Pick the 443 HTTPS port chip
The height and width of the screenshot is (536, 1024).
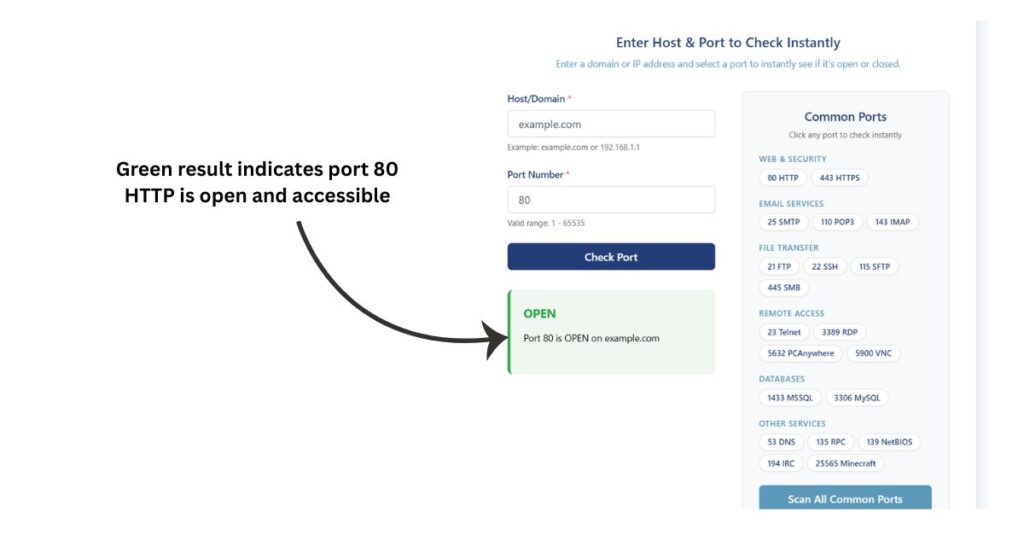pyautogui.click(x=839, y=178)
